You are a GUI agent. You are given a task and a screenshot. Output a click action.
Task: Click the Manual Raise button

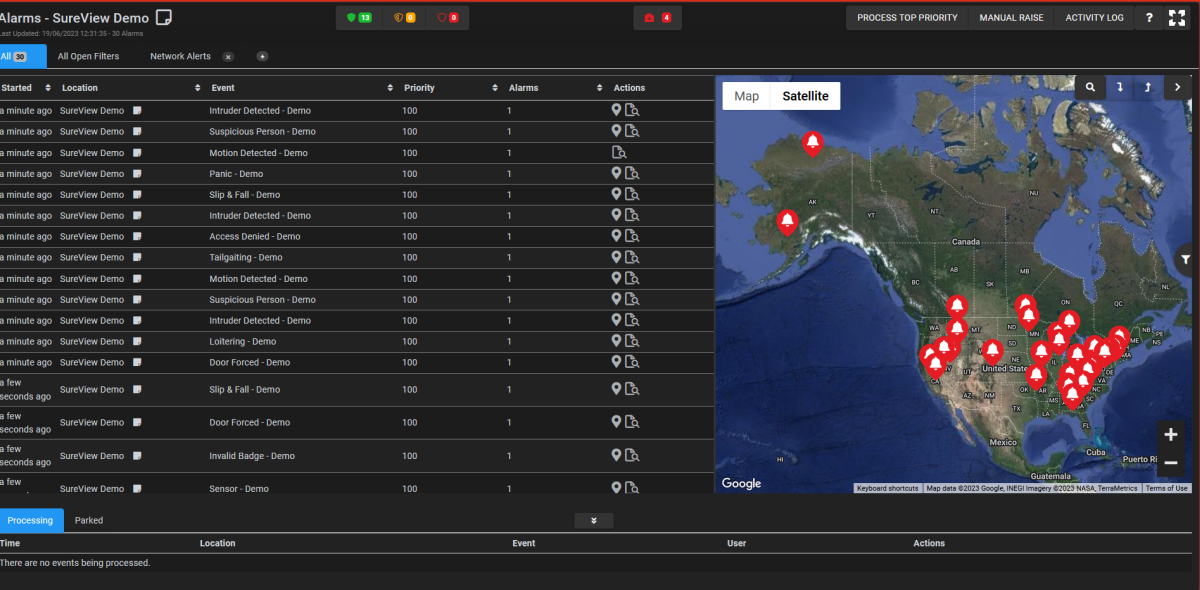pyautogui.click(x=1011, y=18)
